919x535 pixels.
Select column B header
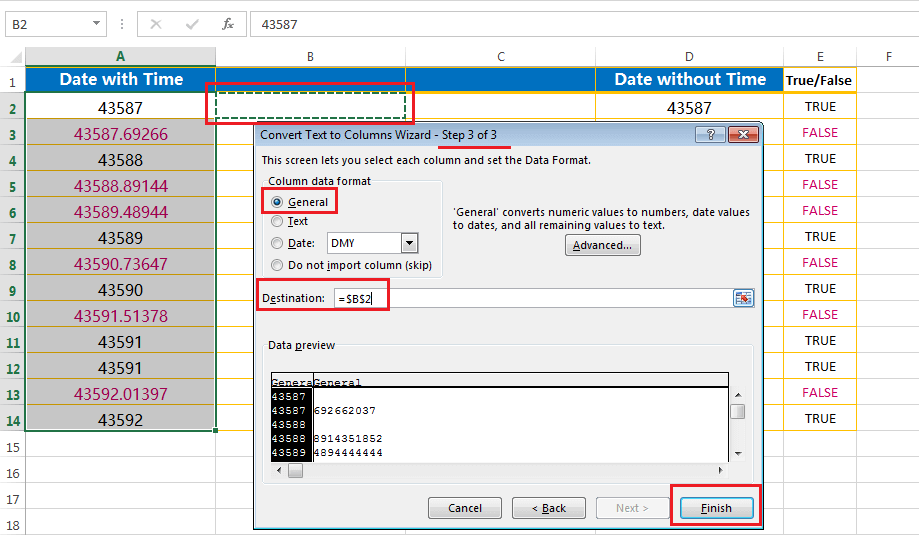tap(310, 57)
